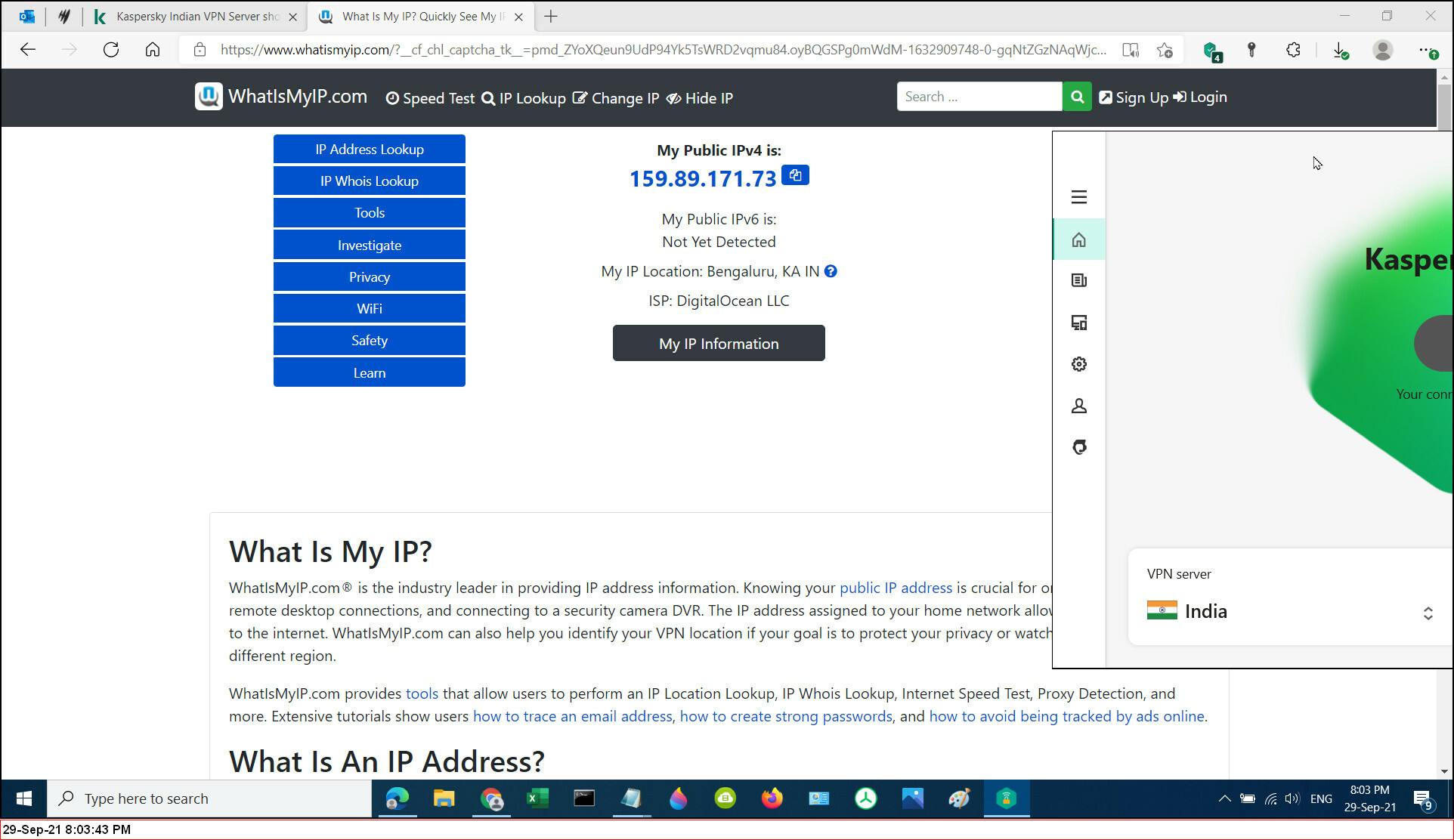Toggle the Kaspersky VPN connection switch

point(1436,344)
